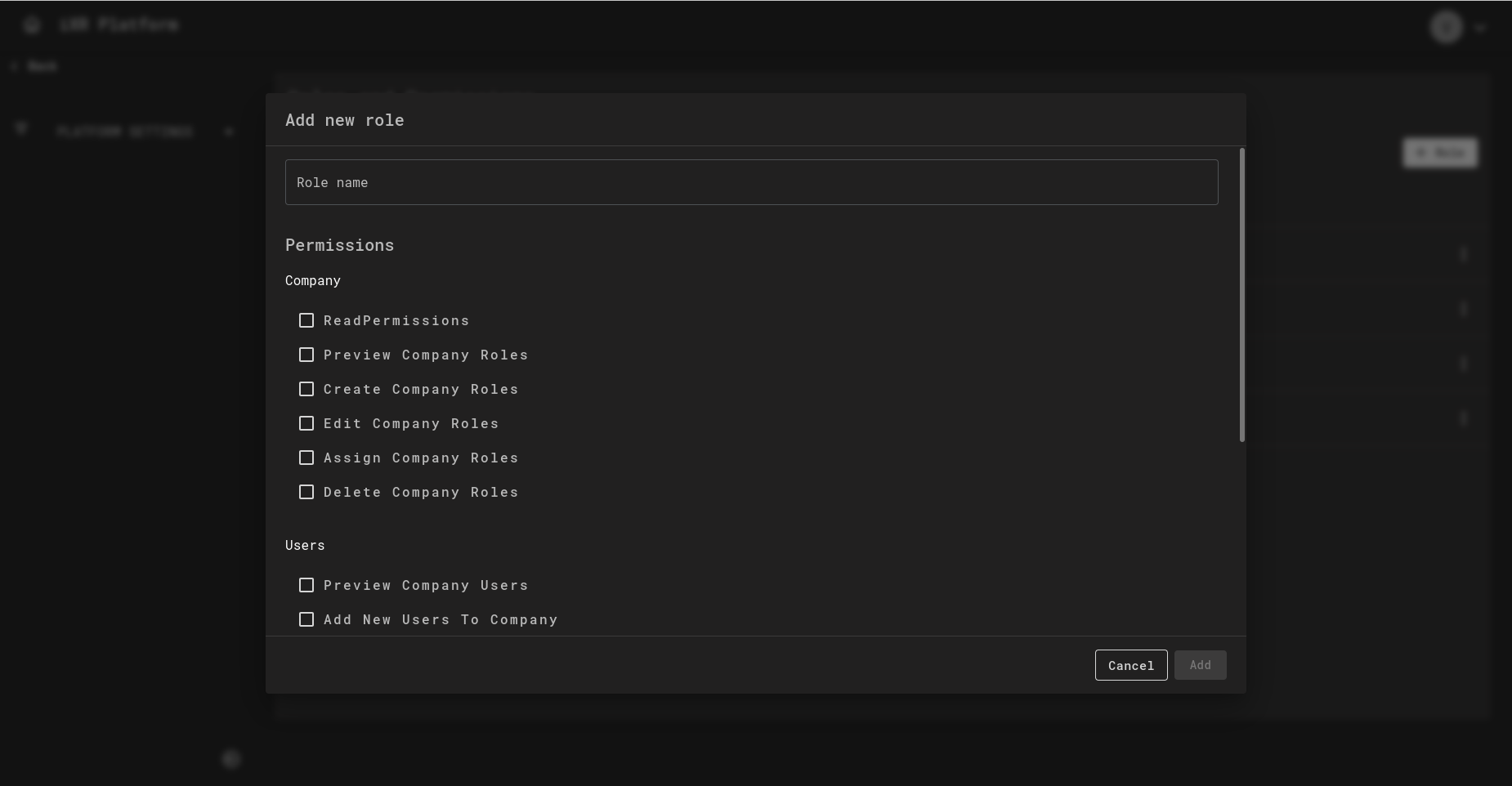Check the Create Company Roles box
1512x786 pixels.
coord(306,389)
